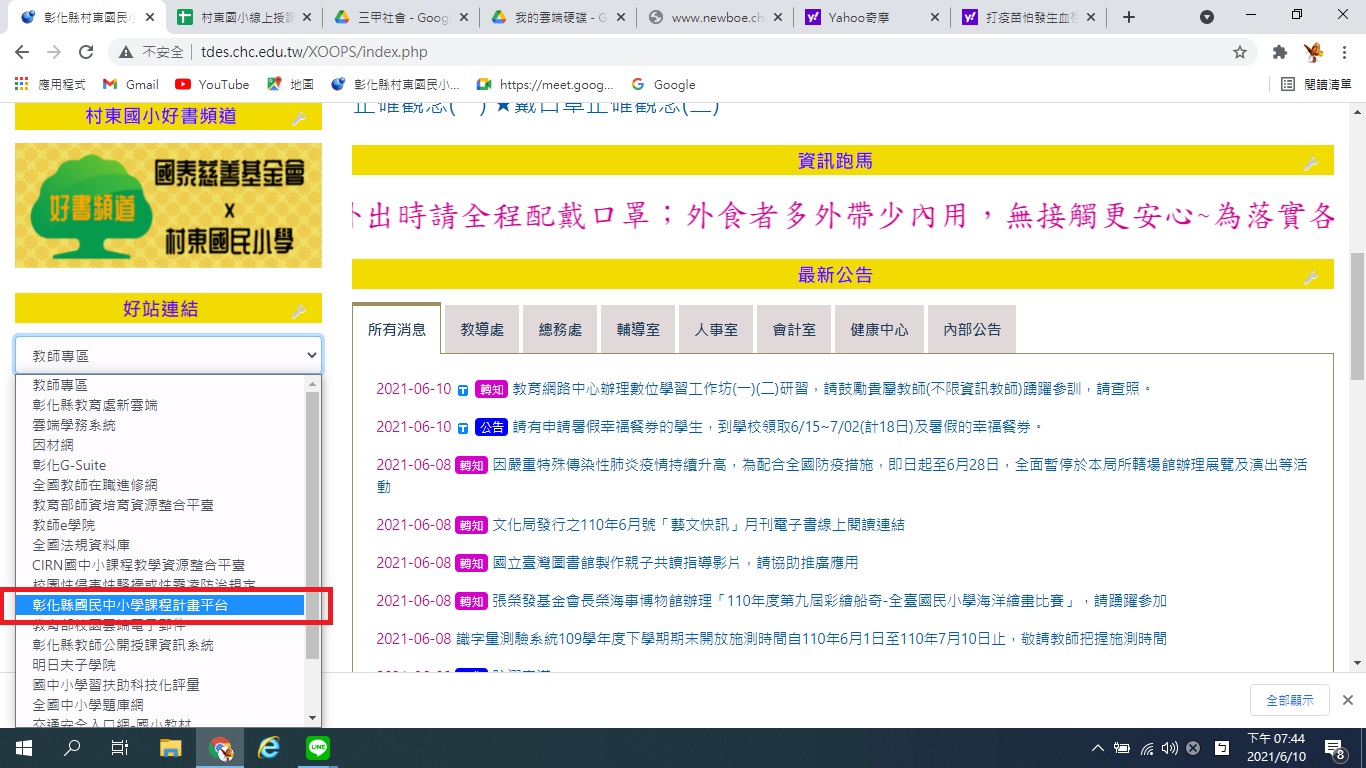Switch to the 輔導室 tab

pos(638,329)
